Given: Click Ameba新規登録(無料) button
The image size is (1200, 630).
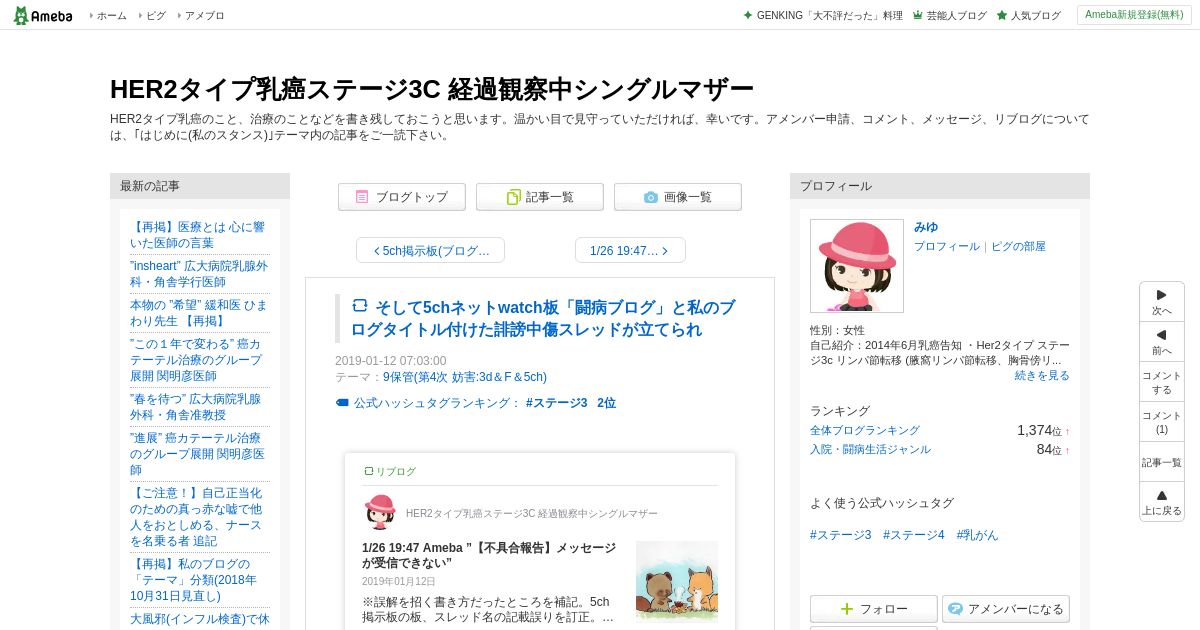Looking at the screenshot, I should (1134, 15).
